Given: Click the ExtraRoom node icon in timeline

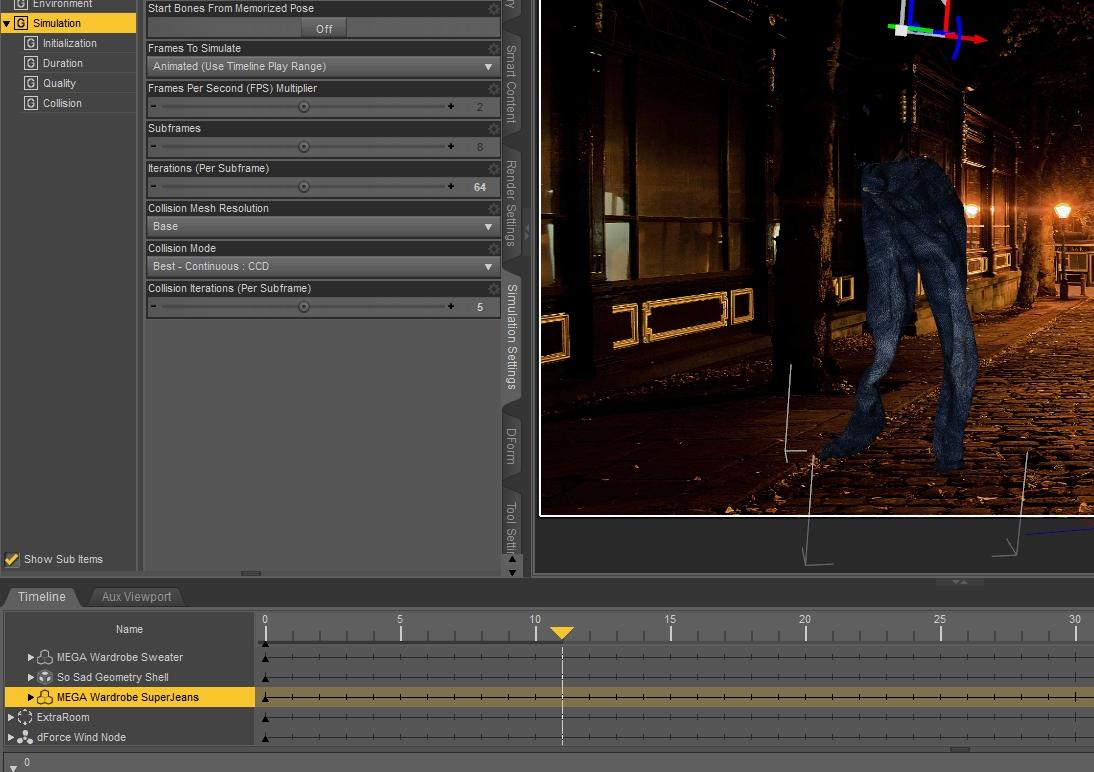Looking at the screenshot, I should [x=25, y=717].
